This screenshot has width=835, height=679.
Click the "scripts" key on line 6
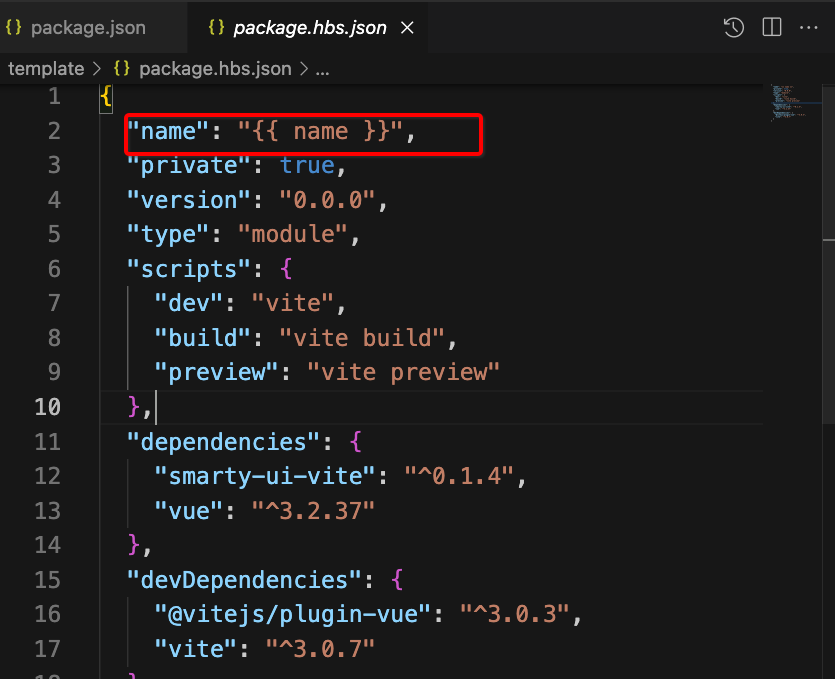pos(182,269)
